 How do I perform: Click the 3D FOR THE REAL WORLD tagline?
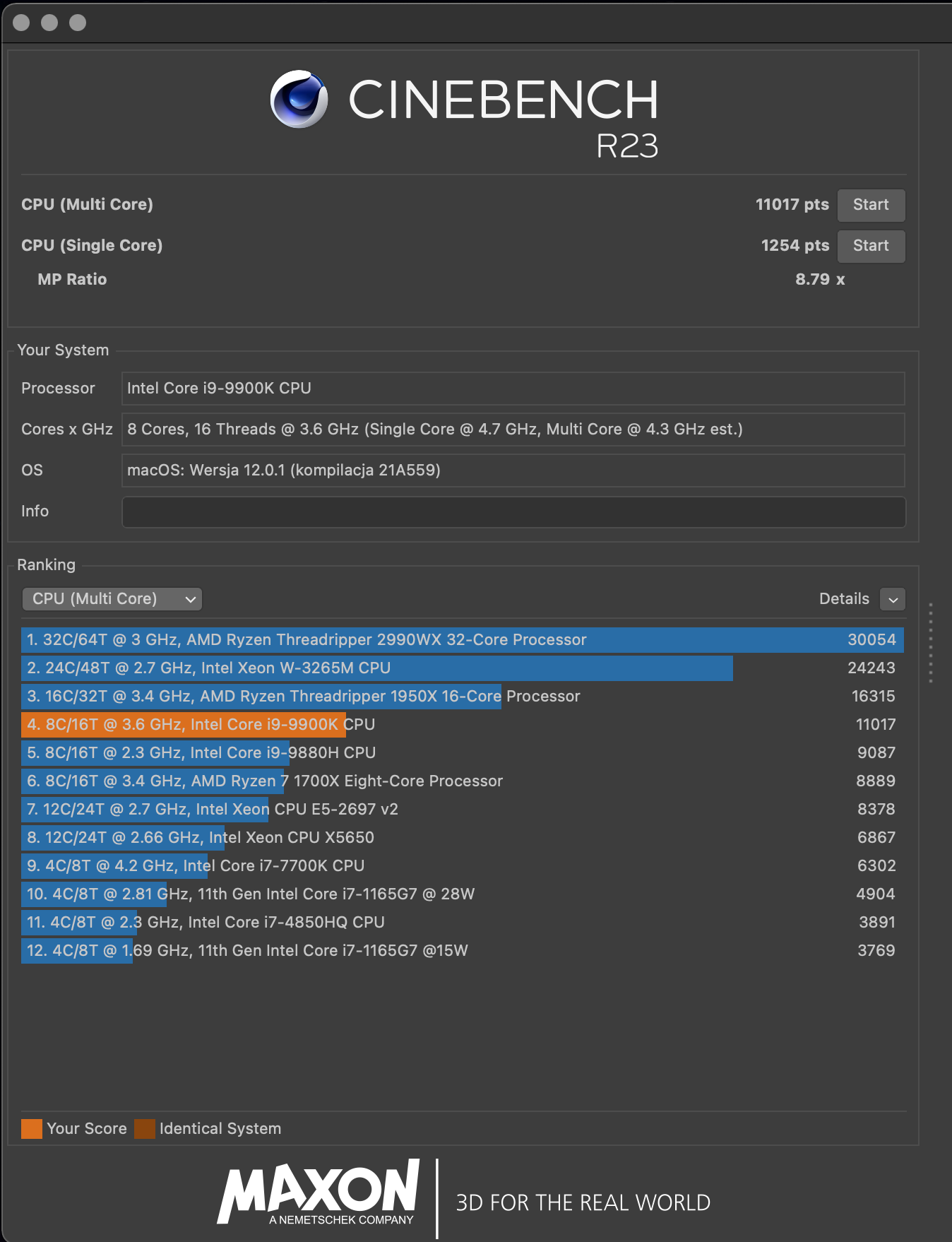(x=583, y=1202)
